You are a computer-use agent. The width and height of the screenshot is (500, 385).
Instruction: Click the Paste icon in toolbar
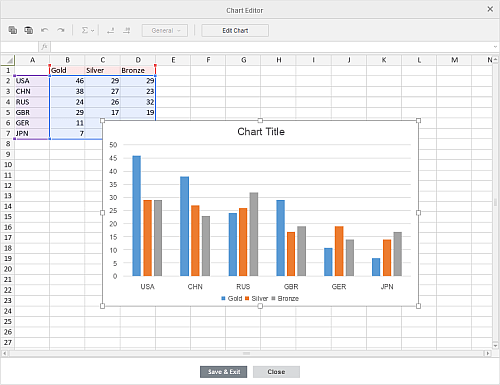[x=29, y=30]
